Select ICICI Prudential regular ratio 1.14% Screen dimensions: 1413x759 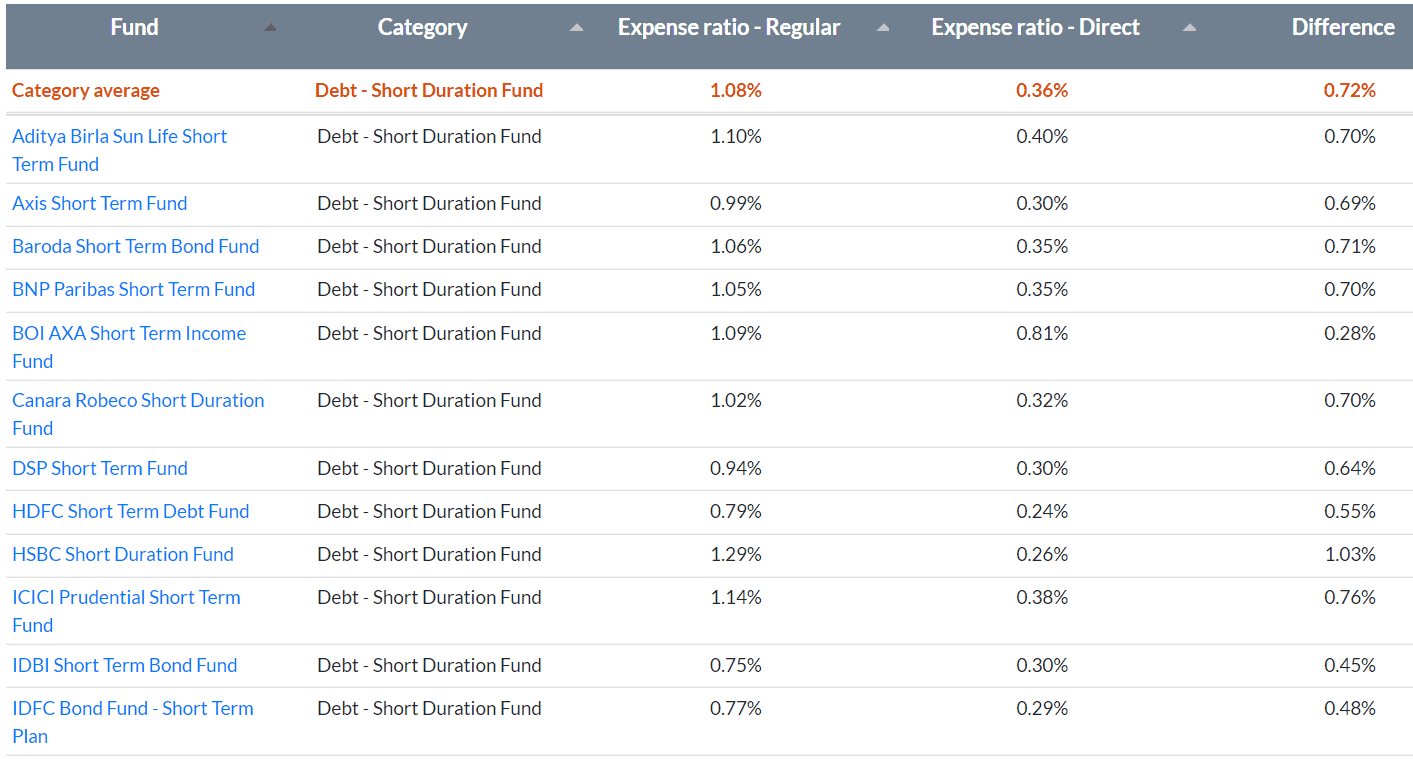[736, 597]
